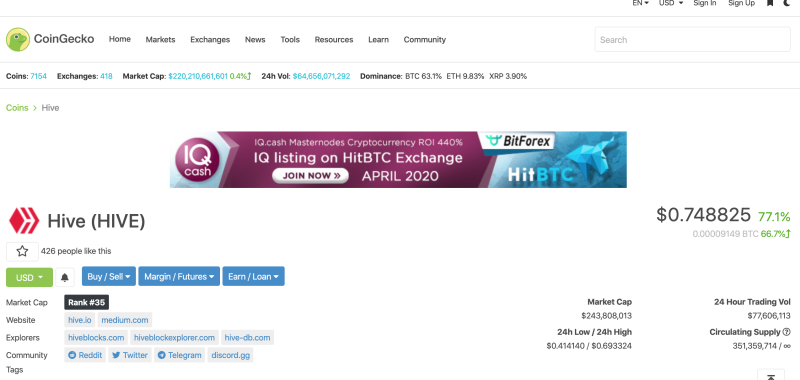Click the Coins breadcrumb link
Image resolution: width=800 pixels, height=380 pixels.
pyautogui.click(x=17, y=108)
